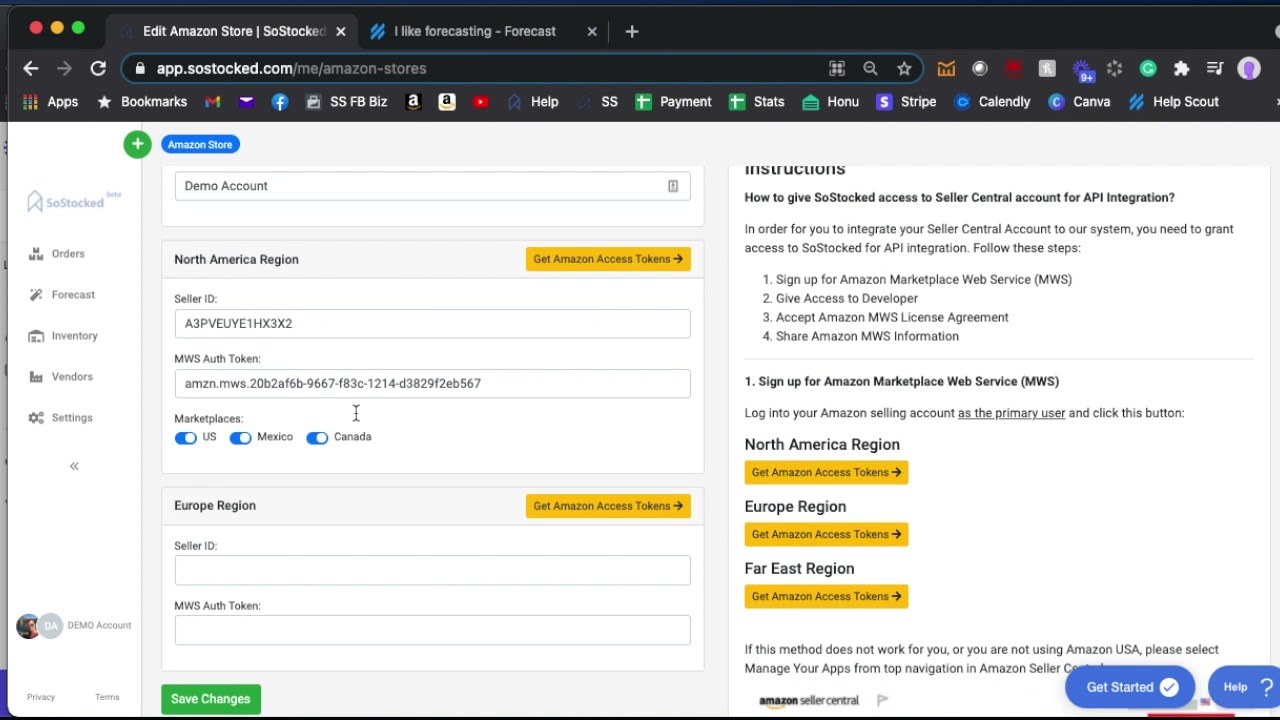
Task: Toggle the US marketplace switch
Action: click(x=186, y=438)
